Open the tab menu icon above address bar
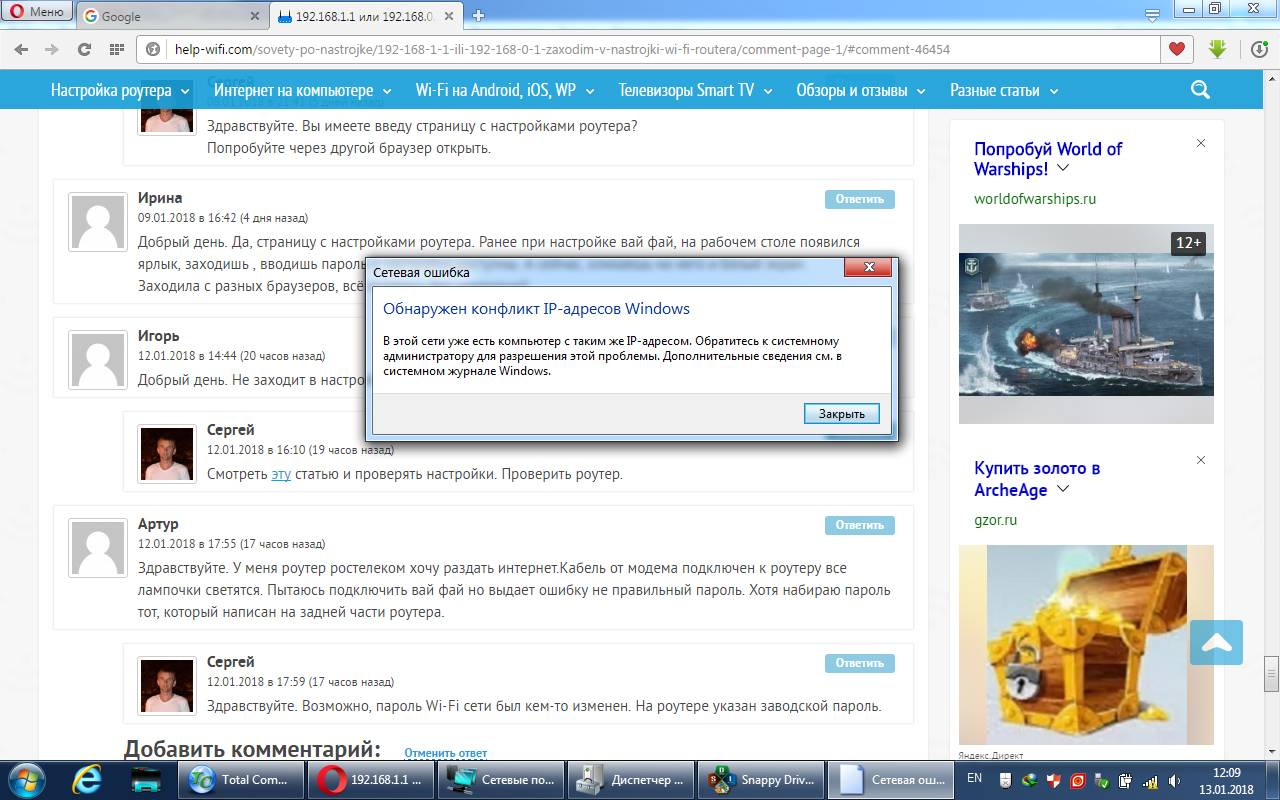The image size is (1280, 800). point(1153,15)
